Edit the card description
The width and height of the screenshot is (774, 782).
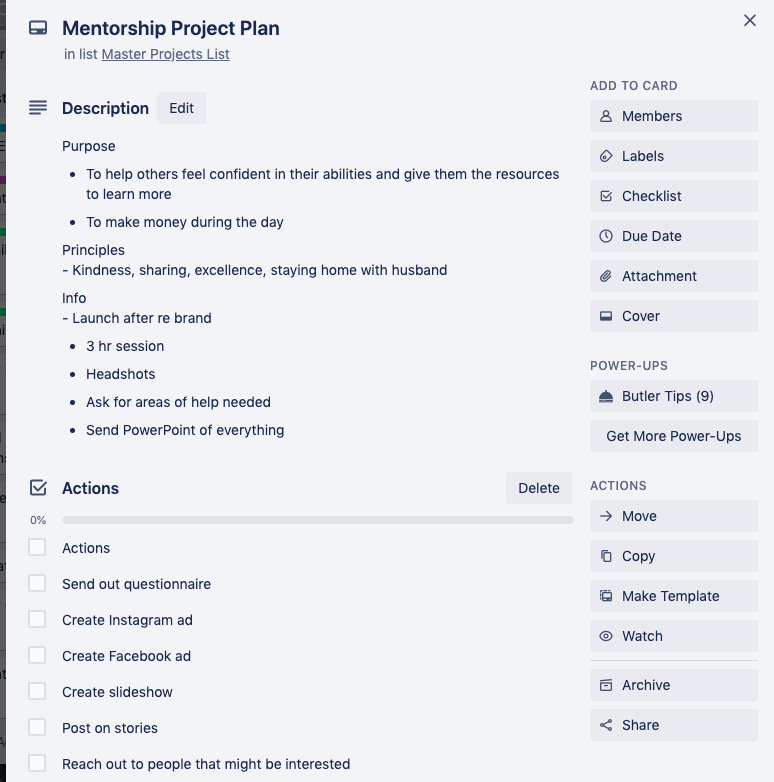click(181, 108)
